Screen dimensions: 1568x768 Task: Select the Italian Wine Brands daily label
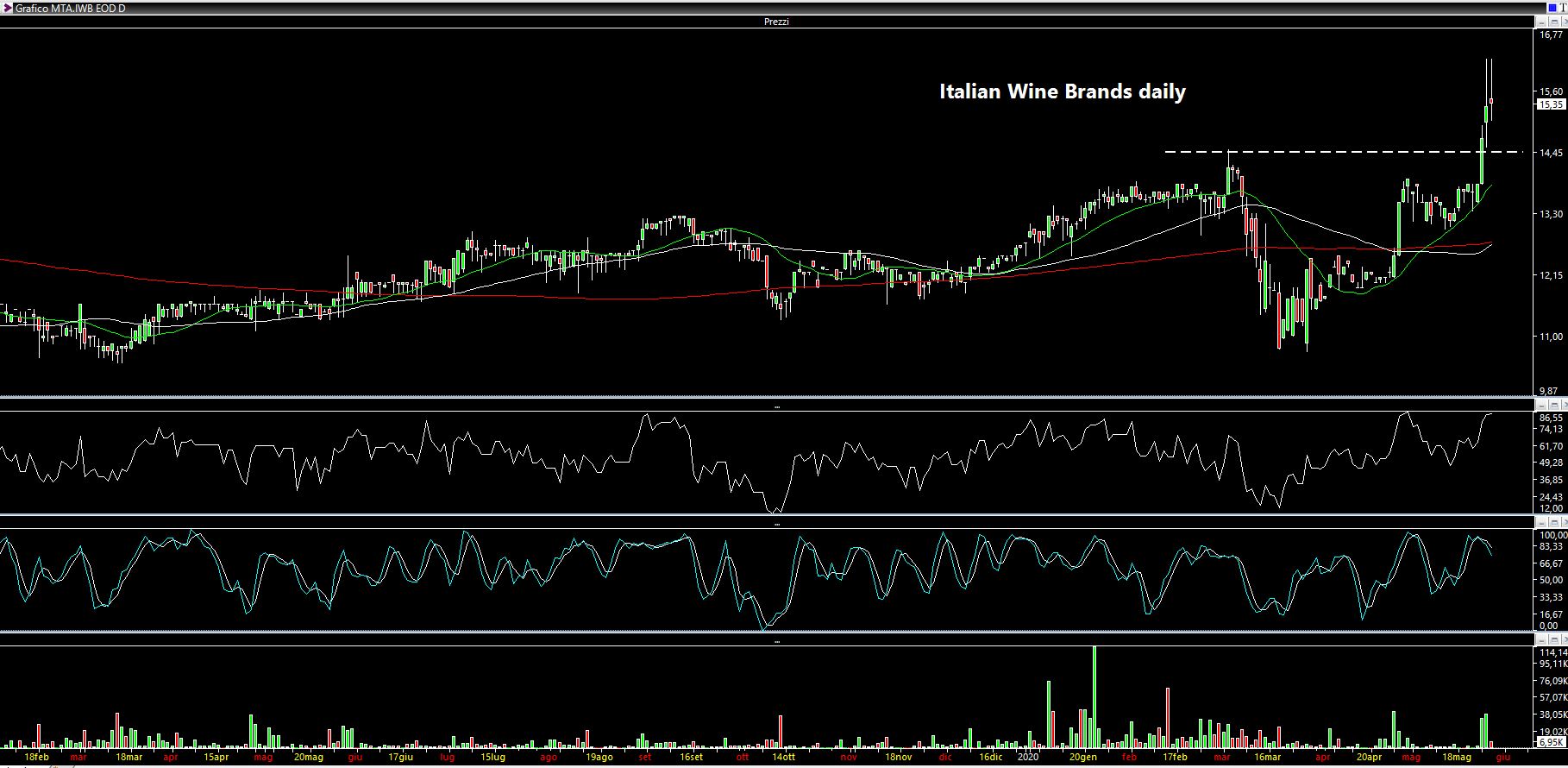1063,91
